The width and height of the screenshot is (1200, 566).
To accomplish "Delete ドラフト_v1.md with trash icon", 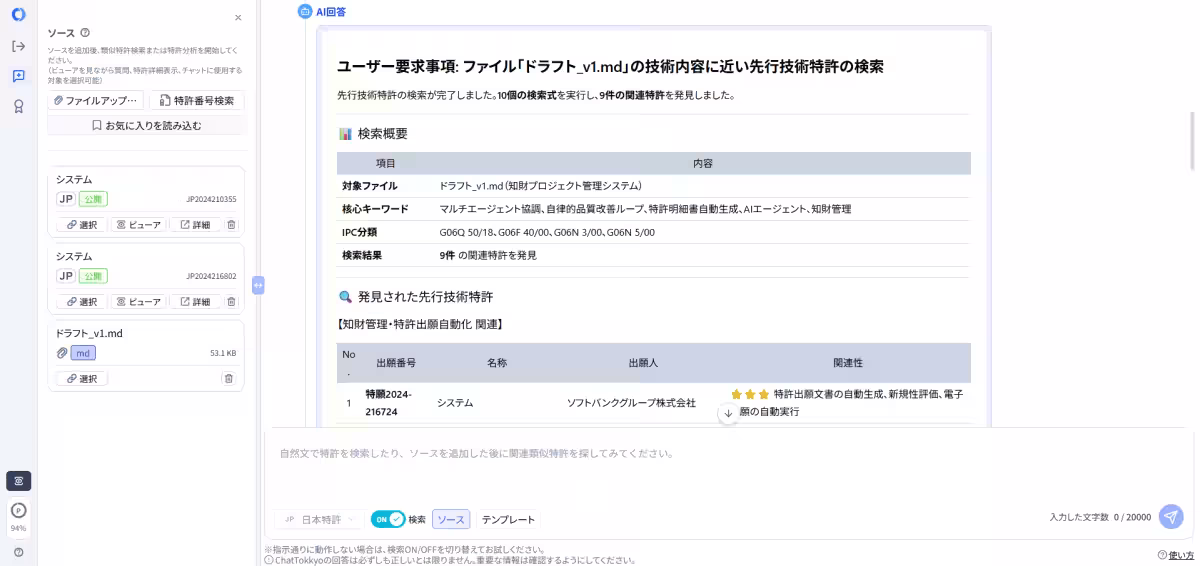I will [229, 379].
